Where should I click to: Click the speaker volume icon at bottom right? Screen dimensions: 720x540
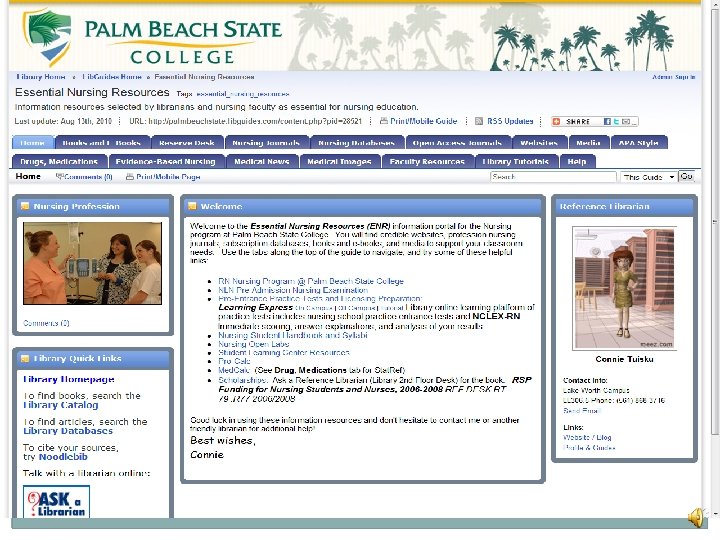pyautogui.click(x=696, y=518)
